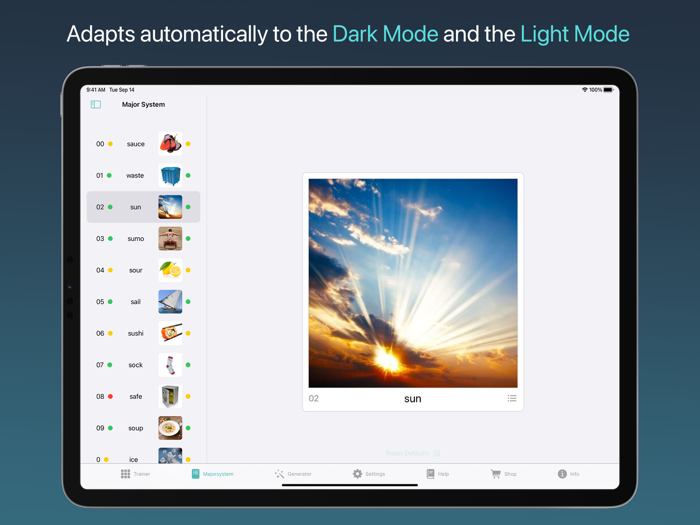Viewport: 700px width, 525px height.
Task: Click the ice thumbnail
Action: pos(170,455)
